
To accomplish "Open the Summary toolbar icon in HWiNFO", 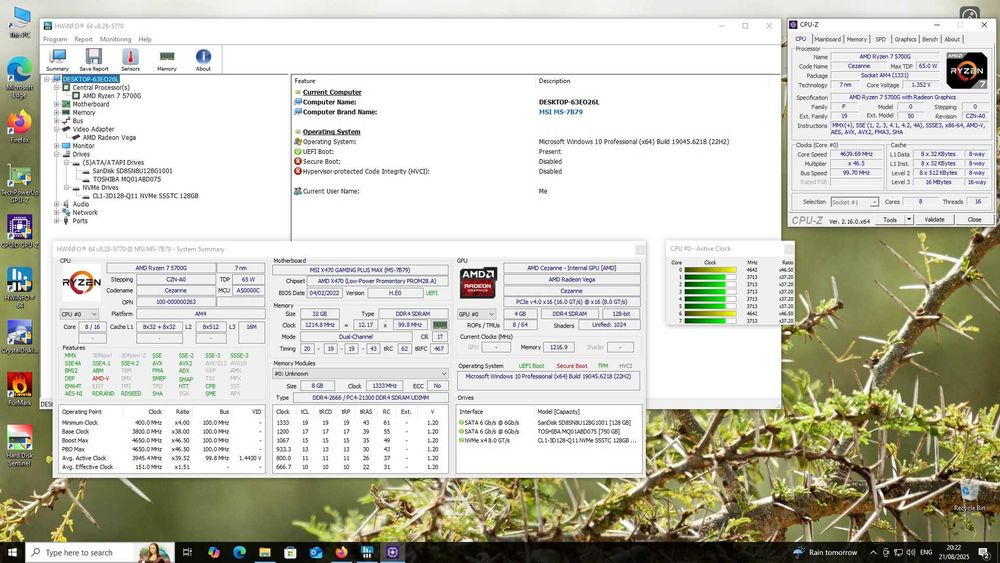I will (58, 59).
